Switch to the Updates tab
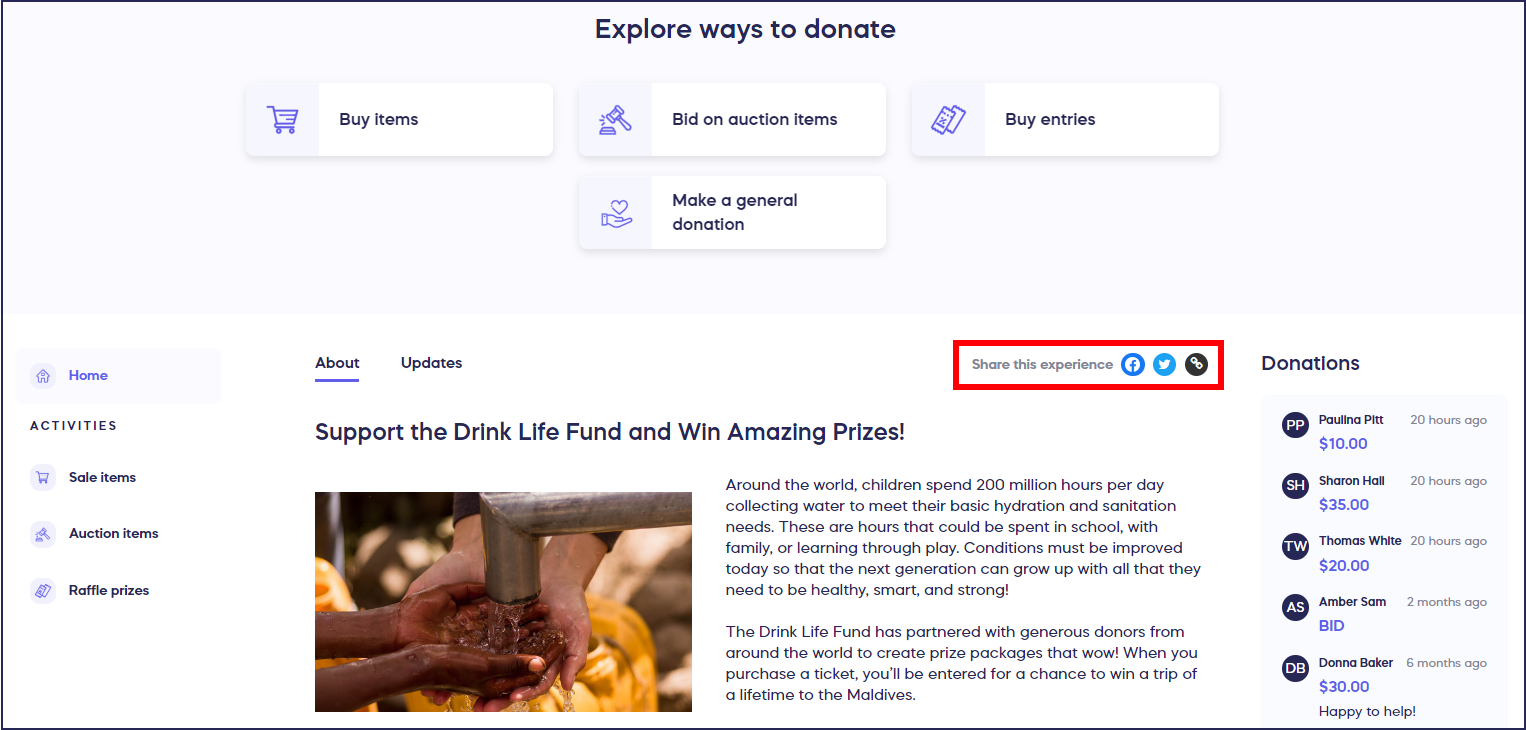This screenshot has height=730, width=1526. pos(431,363)
